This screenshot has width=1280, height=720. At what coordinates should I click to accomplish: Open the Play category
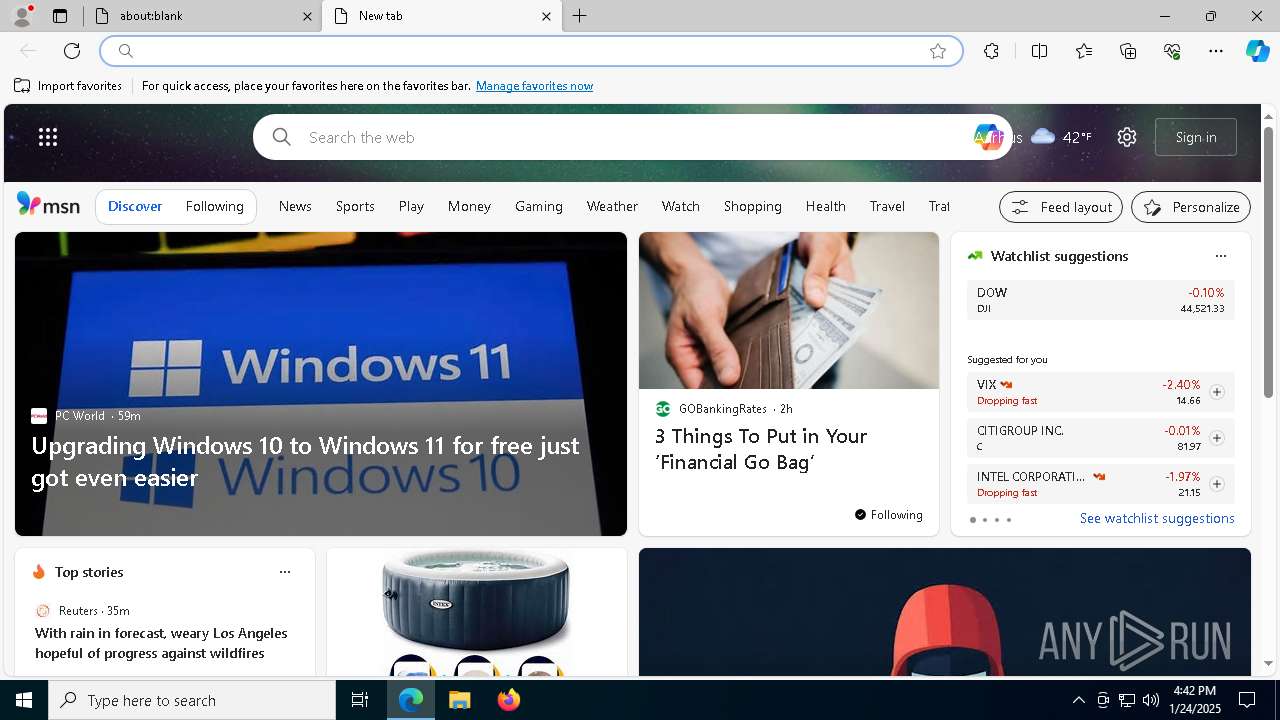(411, 206)
